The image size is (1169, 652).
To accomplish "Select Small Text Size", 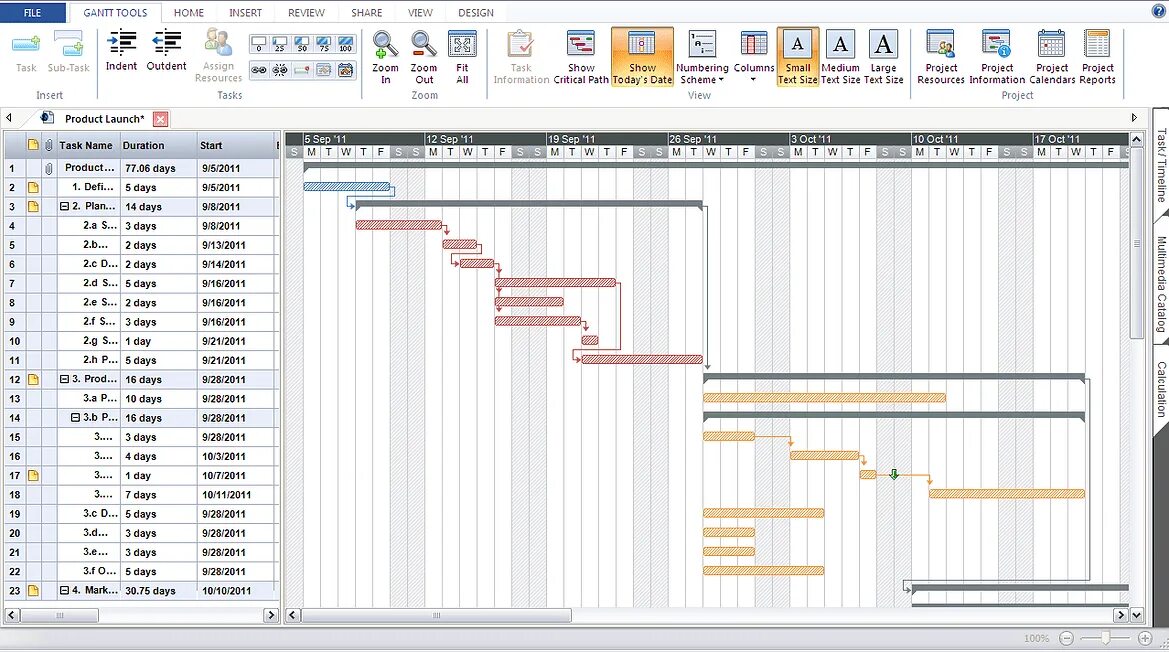I will coord(798,57).
